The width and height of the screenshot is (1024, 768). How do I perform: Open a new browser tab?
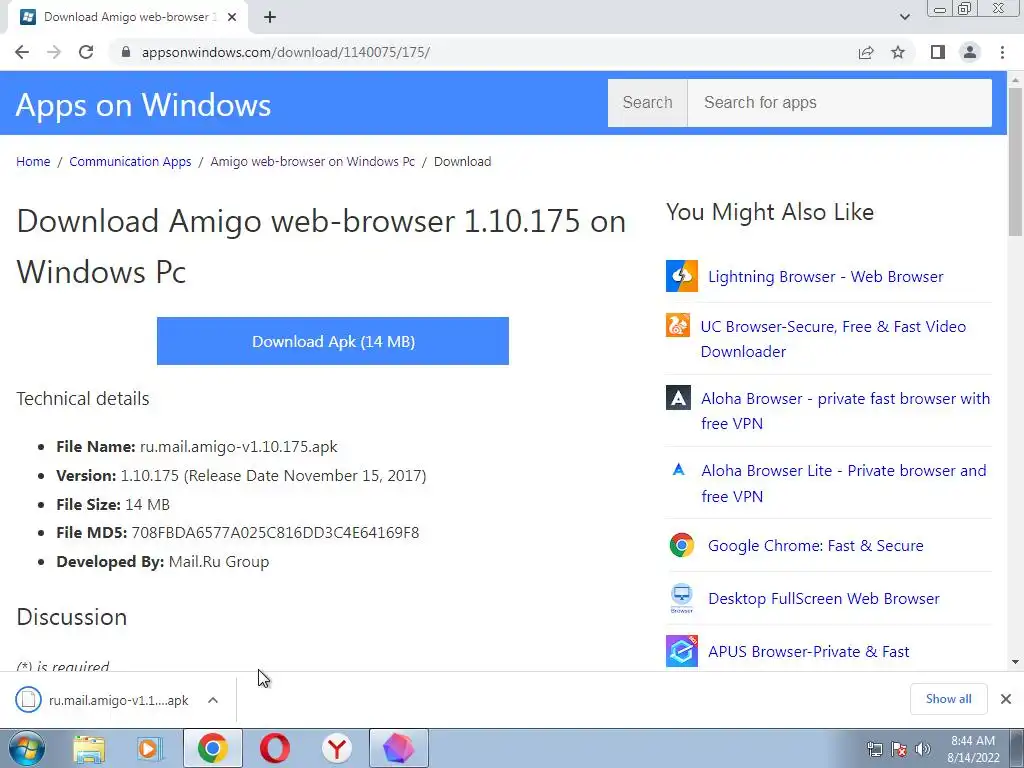tap(270, 17)
